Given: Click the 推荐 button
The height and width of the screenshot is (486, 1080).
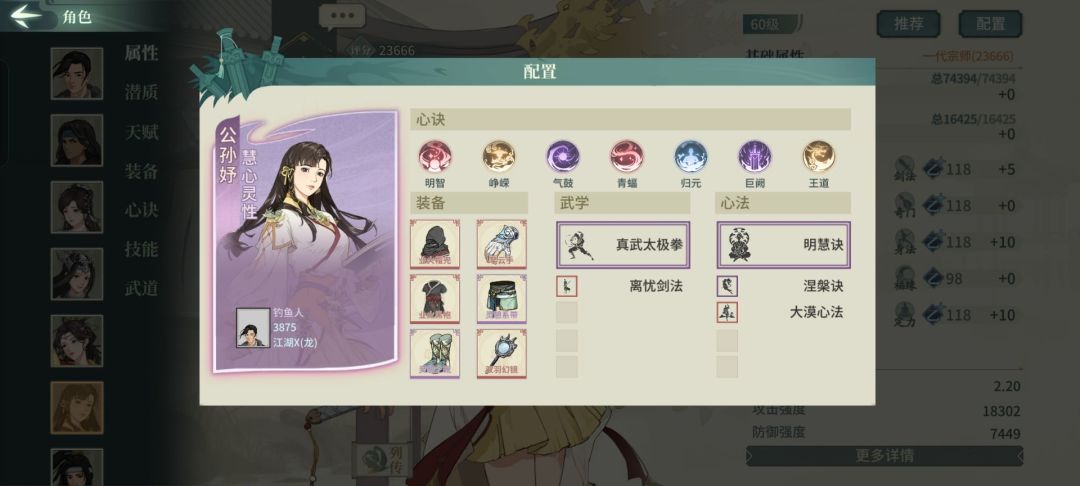Looking at the screenshot, I should (908, 24).
